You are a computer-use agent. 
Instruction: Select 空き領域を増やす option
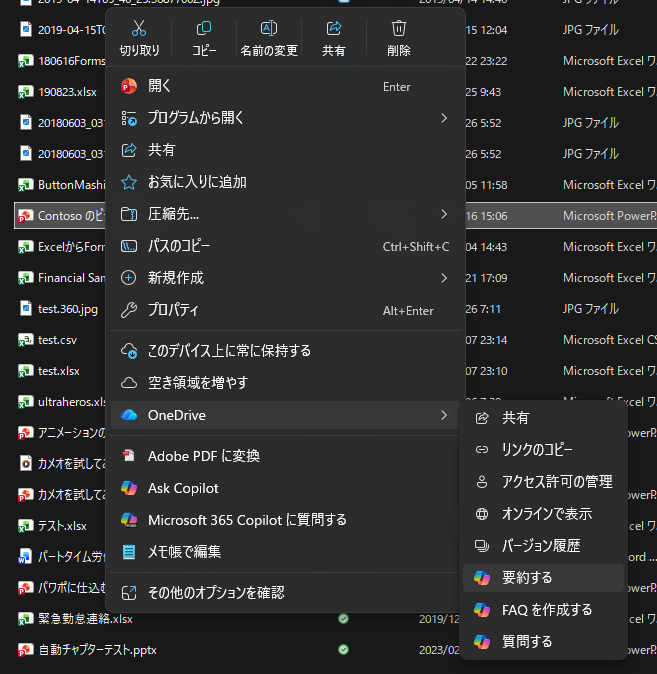[198, 383]
